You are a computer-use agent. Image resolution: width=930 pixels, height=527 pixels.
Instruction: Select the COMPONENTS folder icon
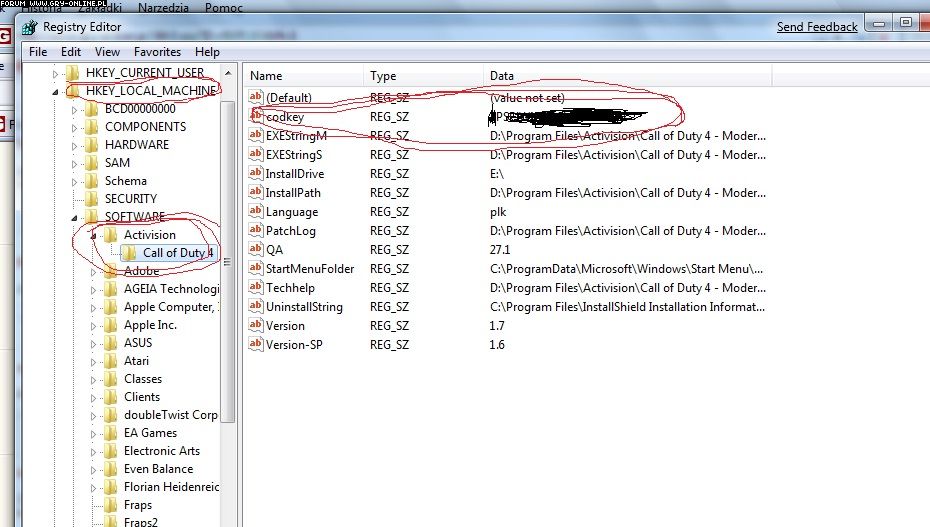click(91, 127)
